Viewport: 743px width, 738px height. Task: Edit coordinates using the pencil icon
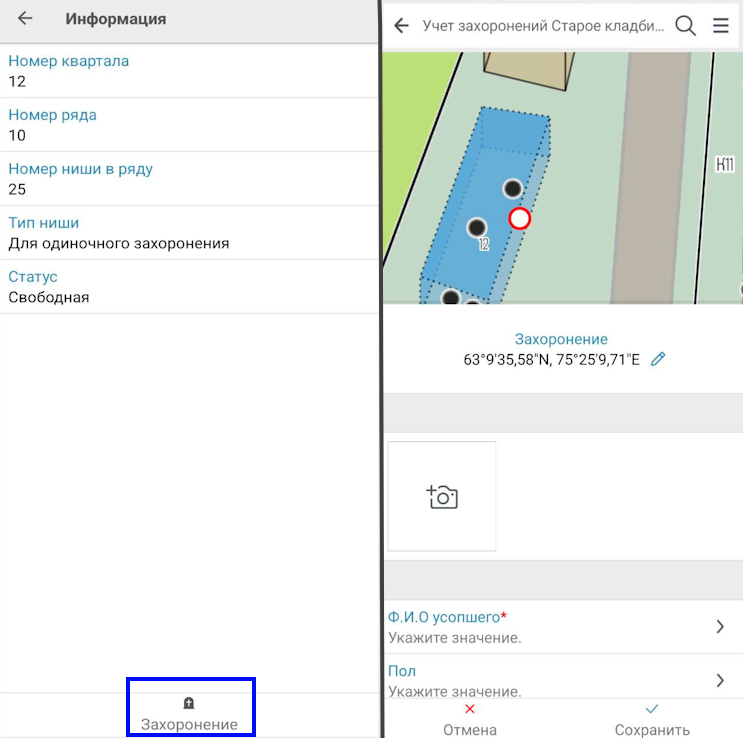(x=658, y=359)
